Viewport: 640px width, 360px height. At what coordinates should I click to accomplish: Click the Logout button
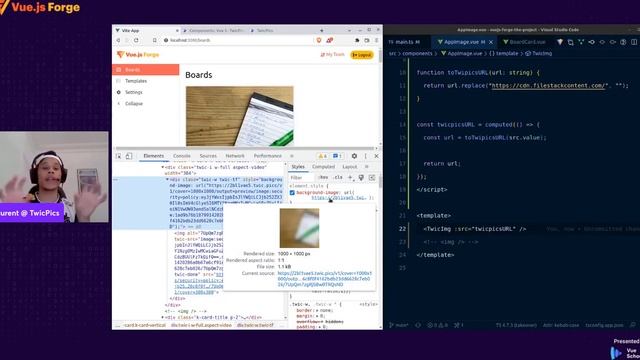pyautogui.click(x=362, y=55)
